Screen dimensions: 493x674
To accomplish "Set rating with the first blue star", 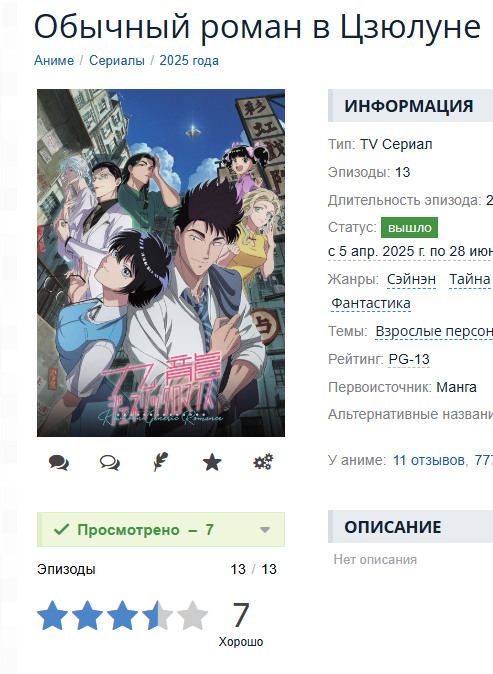I will click(x=52, y=616).
